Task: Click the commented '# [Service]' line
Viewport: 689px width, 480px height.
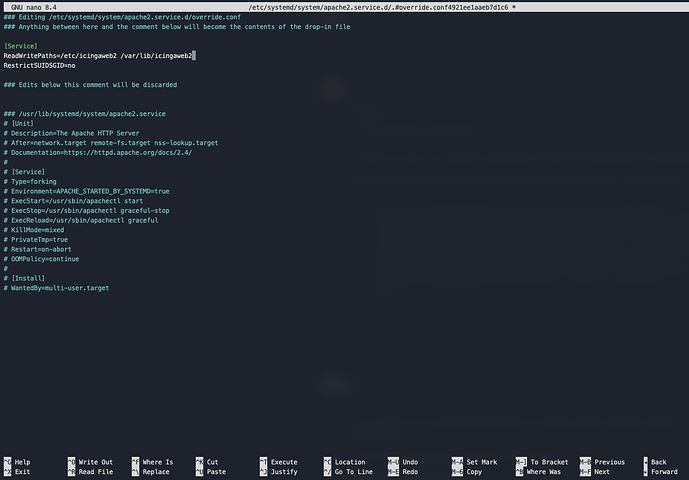Action: (24, 171)
